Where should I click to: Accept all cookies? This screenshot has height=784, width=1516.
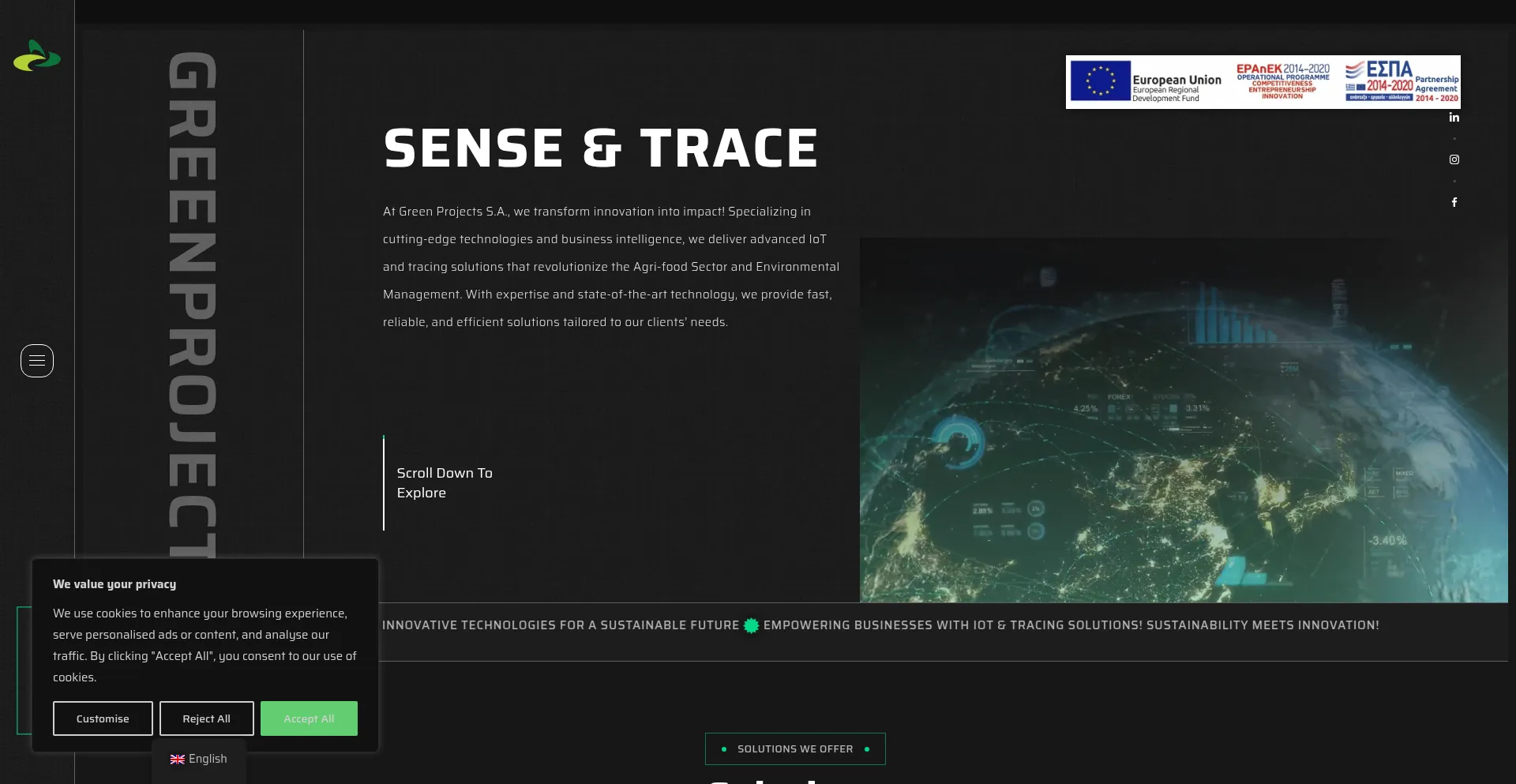tap(309, 718)
